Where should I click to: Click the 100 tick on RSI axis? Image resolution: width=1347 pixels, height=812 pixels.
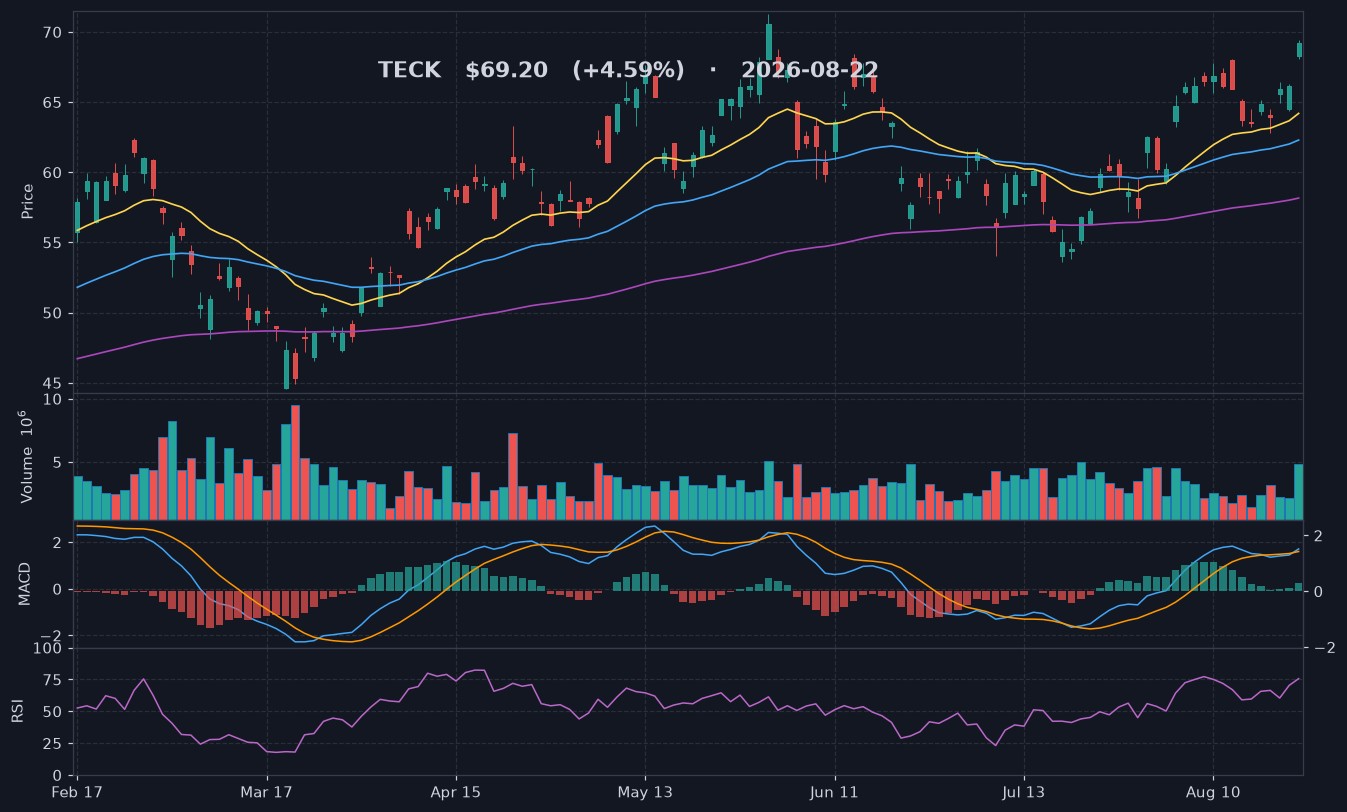(48, 648)
